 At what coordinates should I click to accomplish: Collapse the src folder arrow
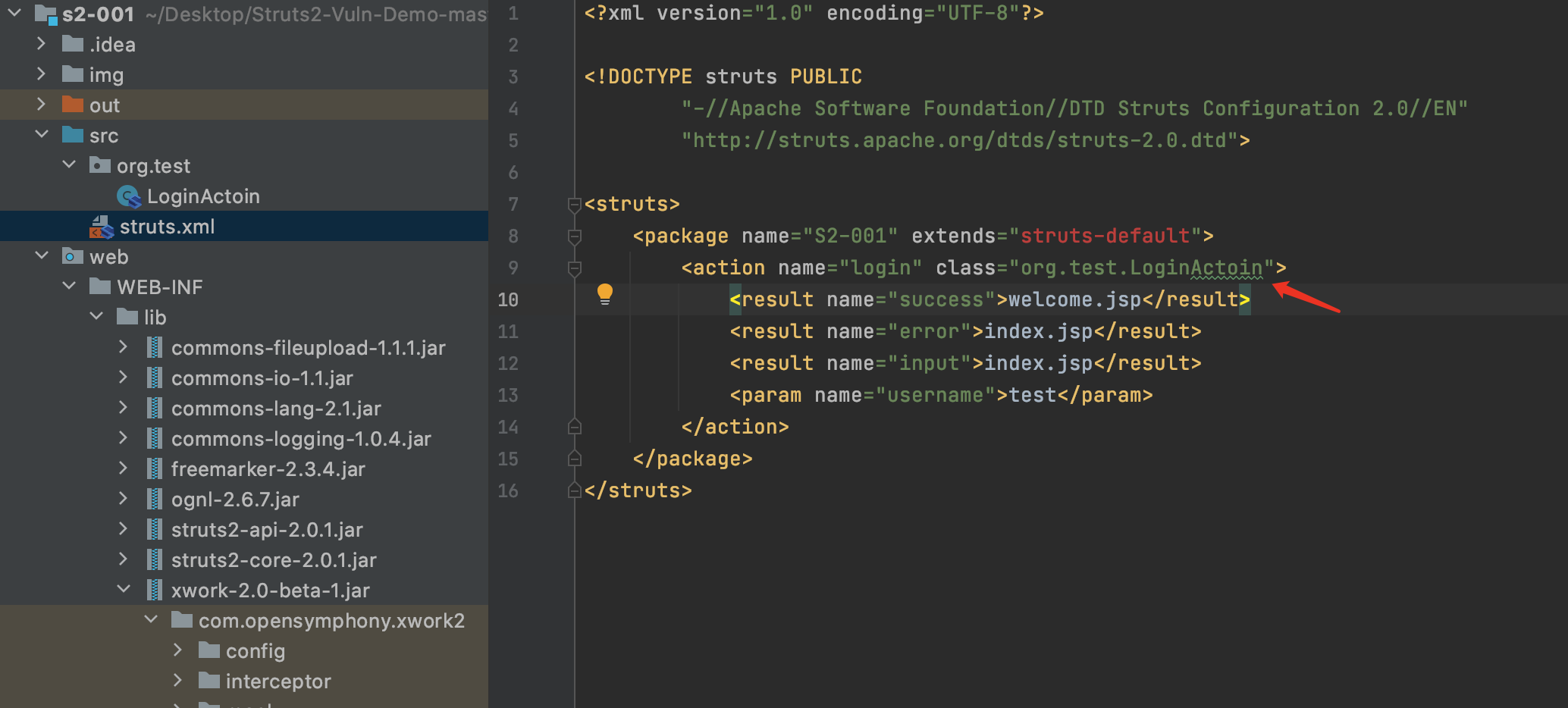(x=42, y=134)
